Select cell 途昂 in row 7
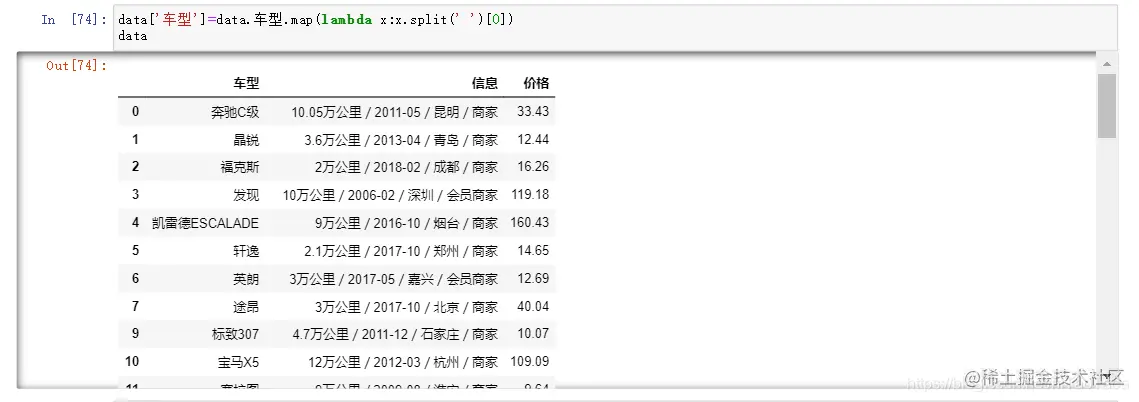 click(x=246, y=306)
